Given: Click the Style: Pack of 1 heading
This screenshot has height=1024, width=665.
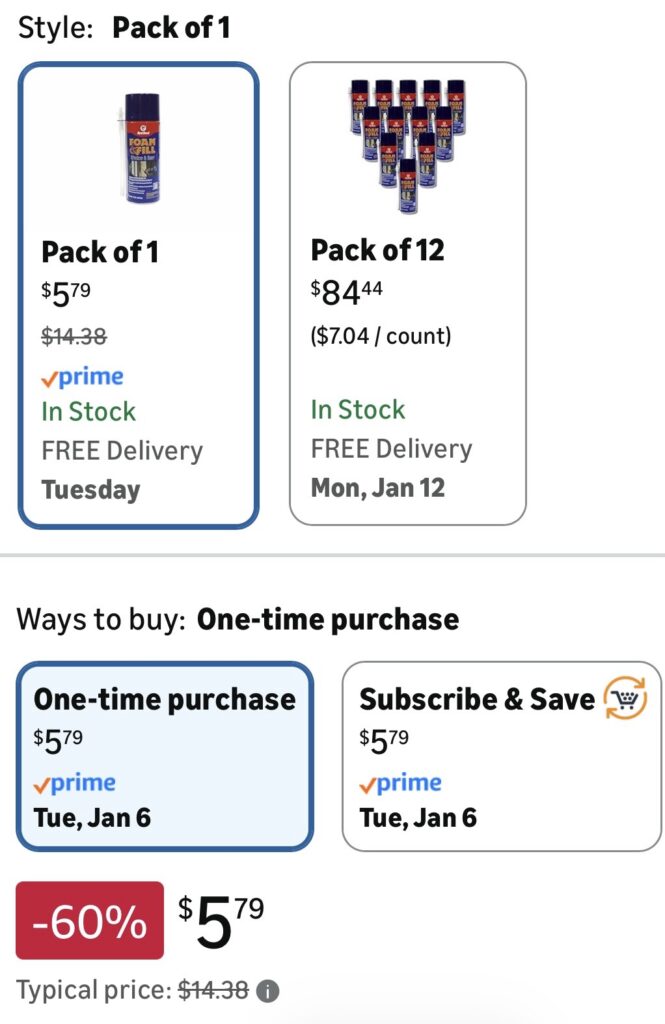Looking at the screenshot, I should point(124,27).
